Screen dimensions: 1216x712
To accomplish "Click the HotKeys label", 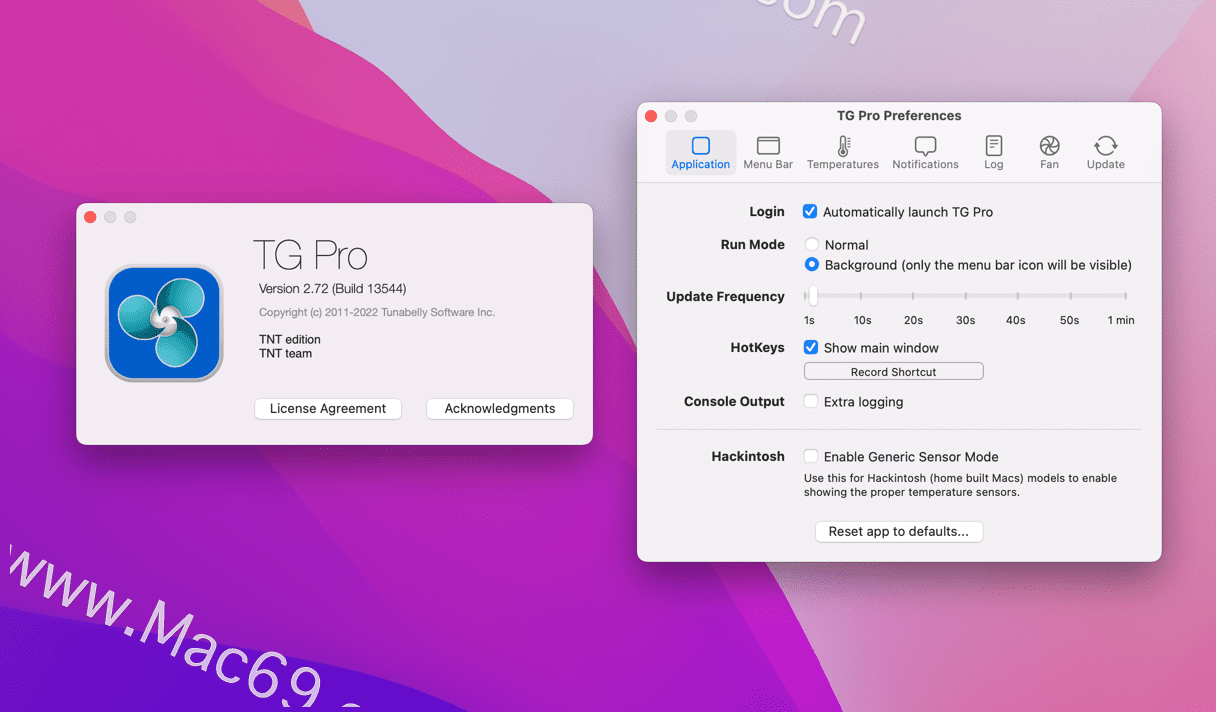I will (758, 348).
